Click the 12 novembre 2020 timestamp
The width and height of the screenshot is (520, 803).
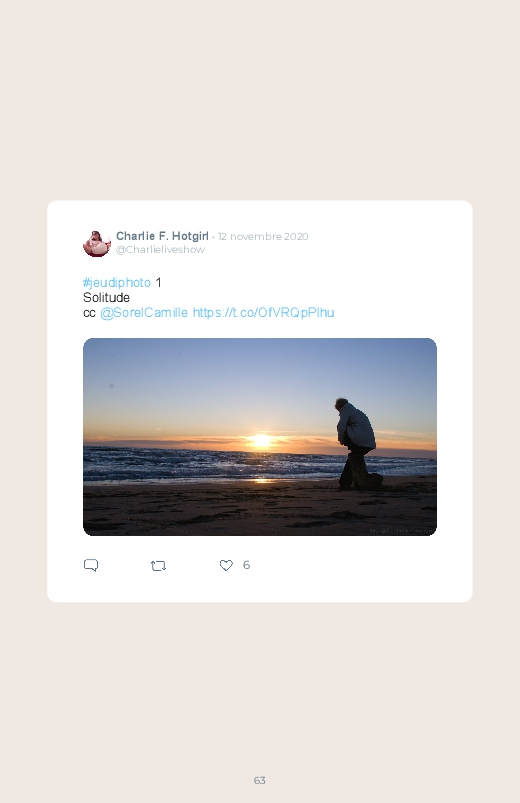263,236
